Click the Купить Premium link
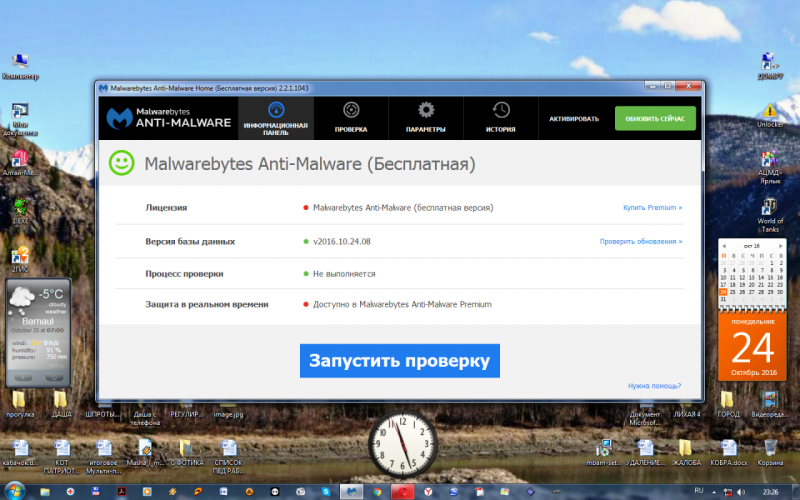 click(x=653, y=208)
